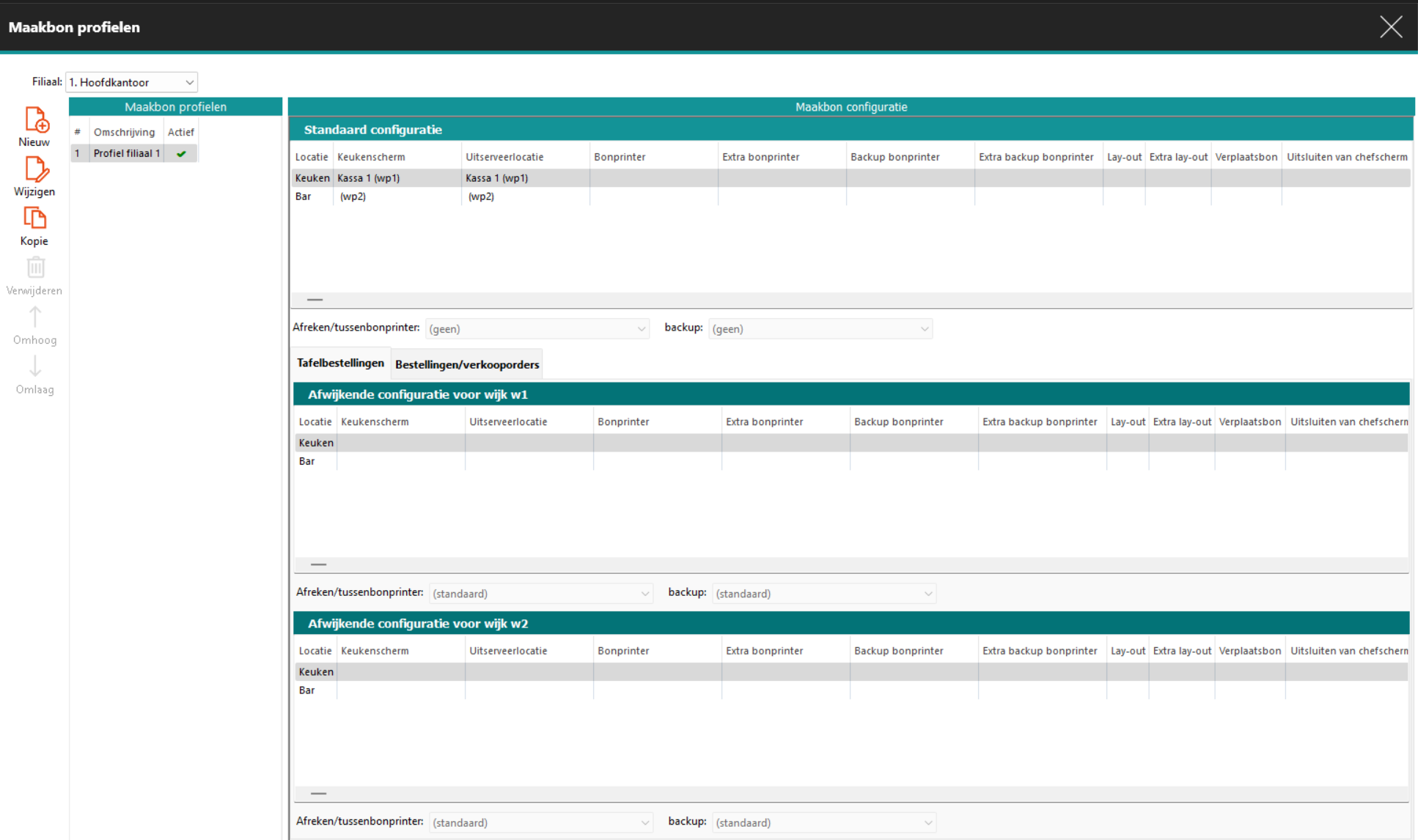The width and height of the screenshot is (1418, 840).
Task: Open the Afreken/tussenbonprinter (geen) dropdown
Action: point(537,328)
